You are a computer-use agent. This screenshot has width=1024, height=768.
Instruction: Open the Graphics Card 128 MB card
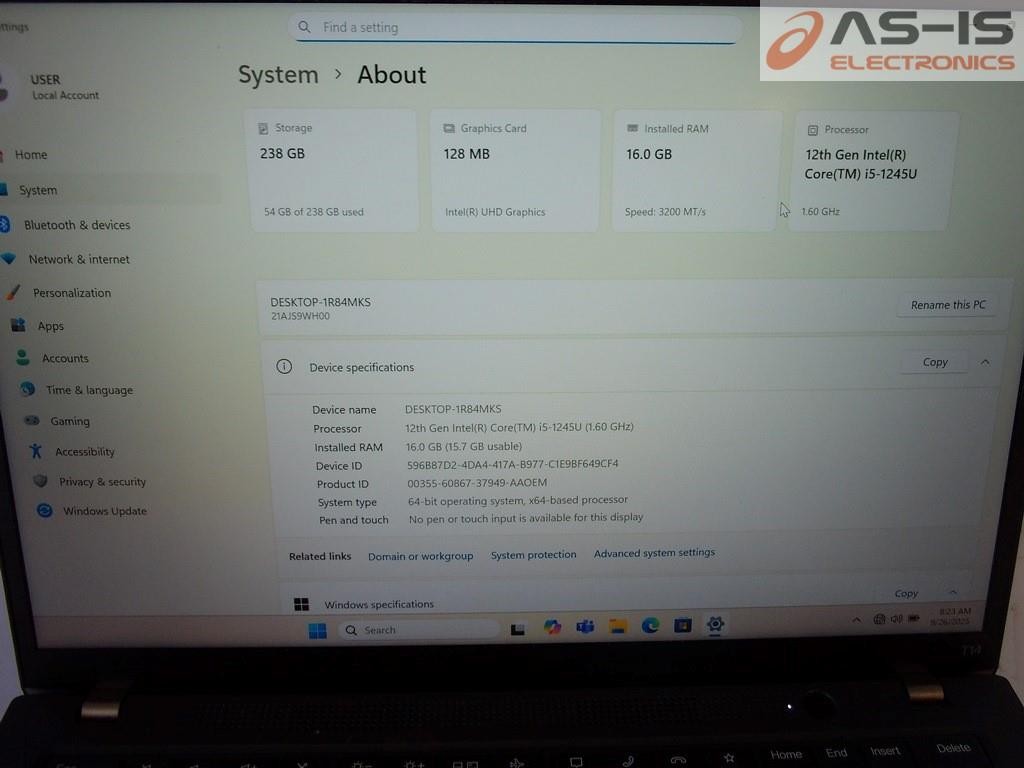[515, 170]
